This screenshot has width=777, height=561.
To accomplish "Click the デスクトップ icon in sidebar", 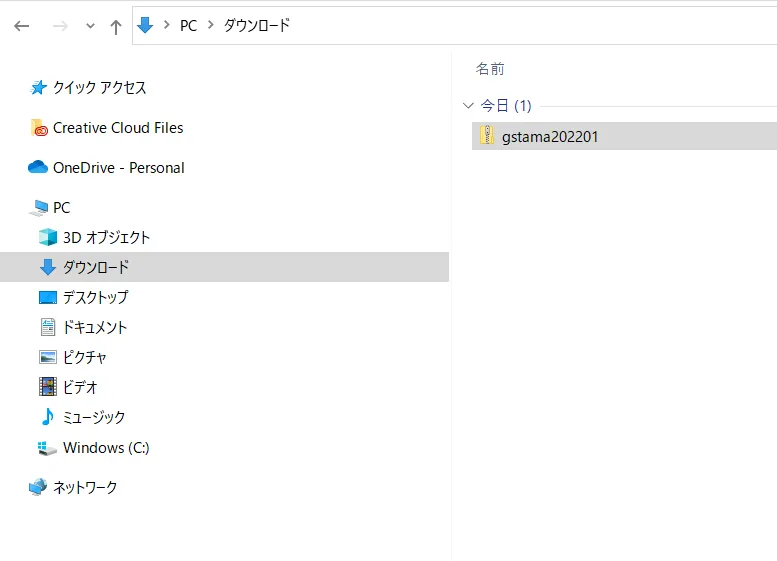I will pos(47,298).
